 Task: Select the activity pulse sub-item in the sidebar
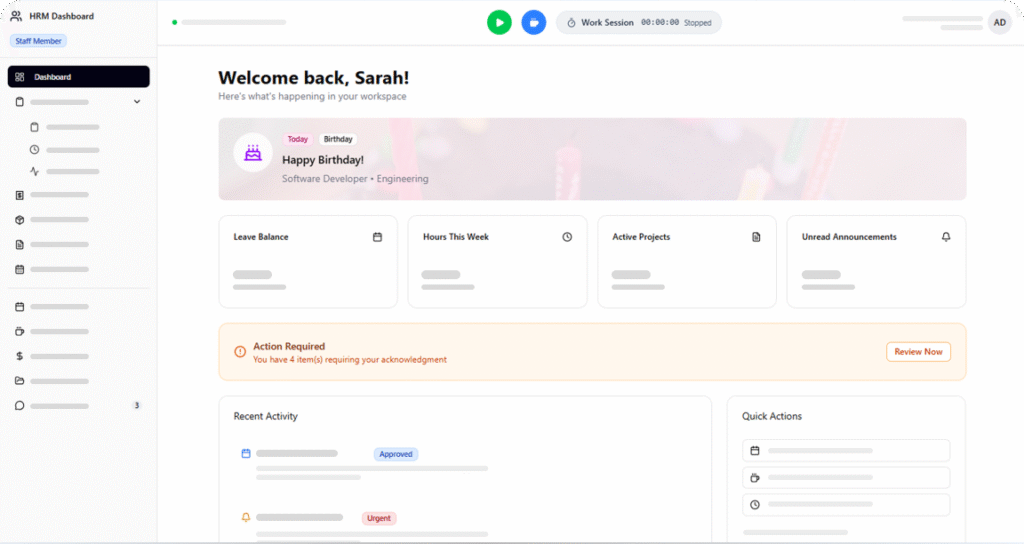pos(35,172)
